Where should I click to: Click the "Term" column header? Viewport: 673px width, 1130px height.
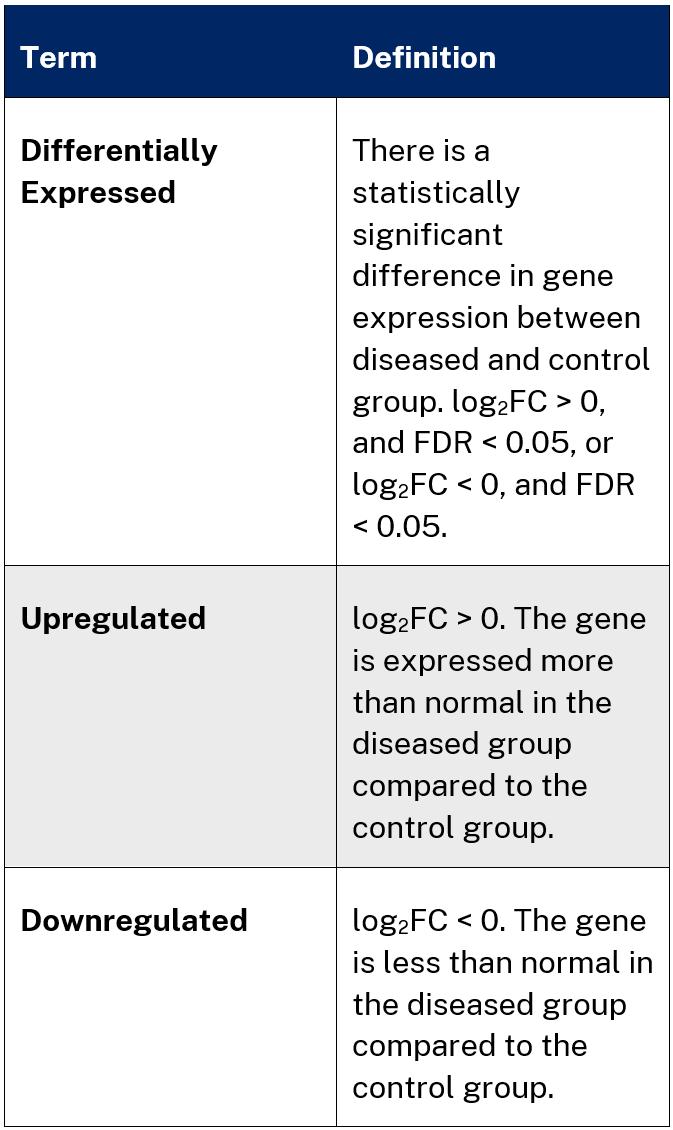pos(58,57)
